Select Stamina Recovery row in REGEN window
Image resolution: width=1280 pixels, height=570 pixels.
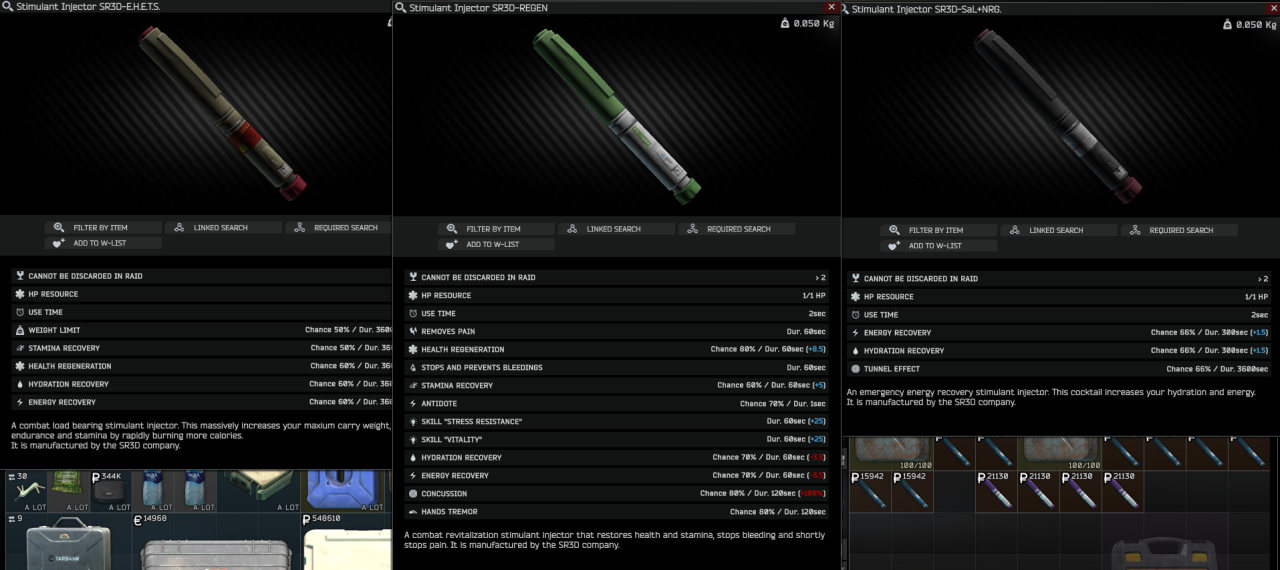pyautogui.click(x=617, y=385)
